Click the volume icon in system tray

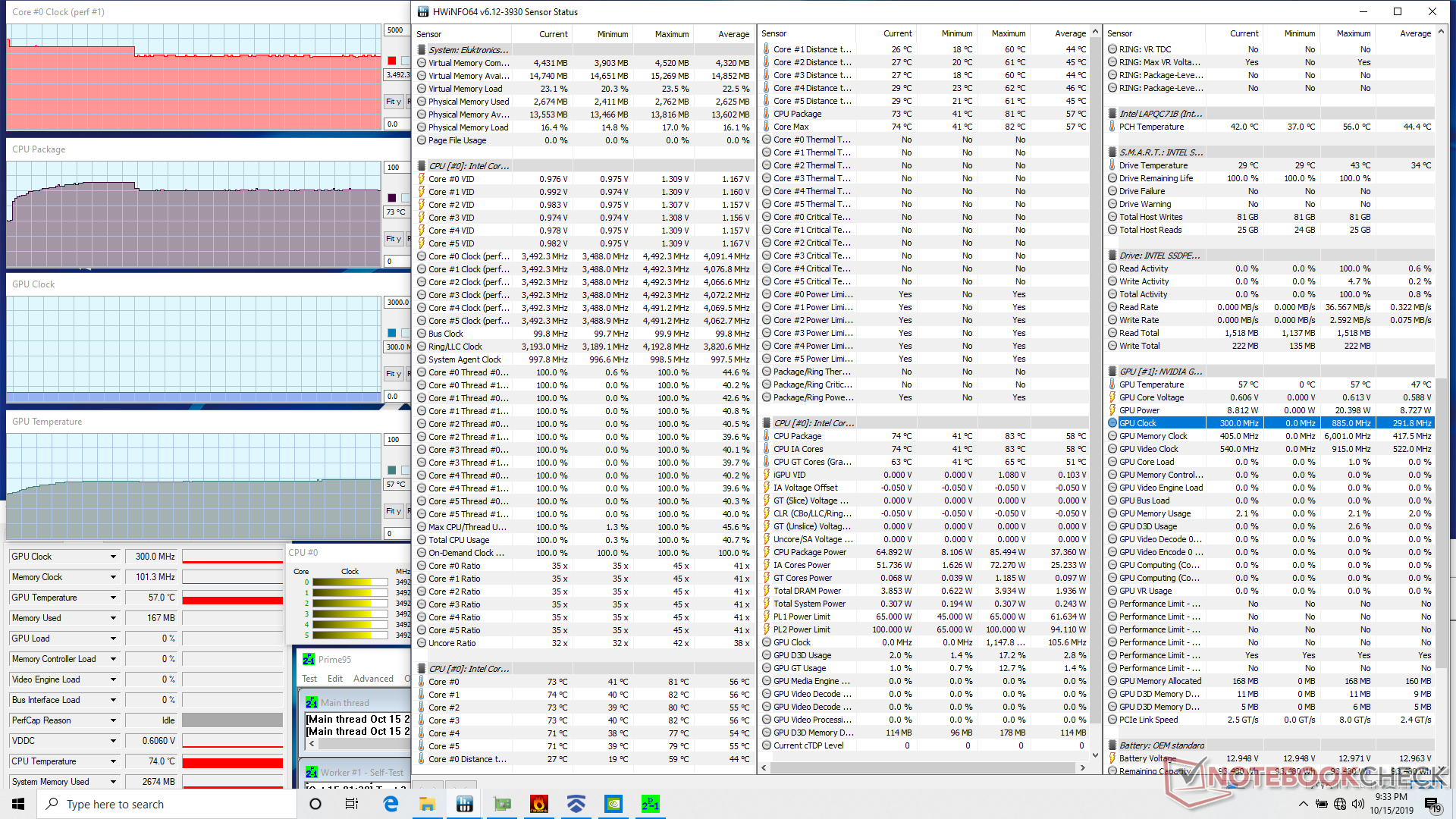tap(1358, 804)
